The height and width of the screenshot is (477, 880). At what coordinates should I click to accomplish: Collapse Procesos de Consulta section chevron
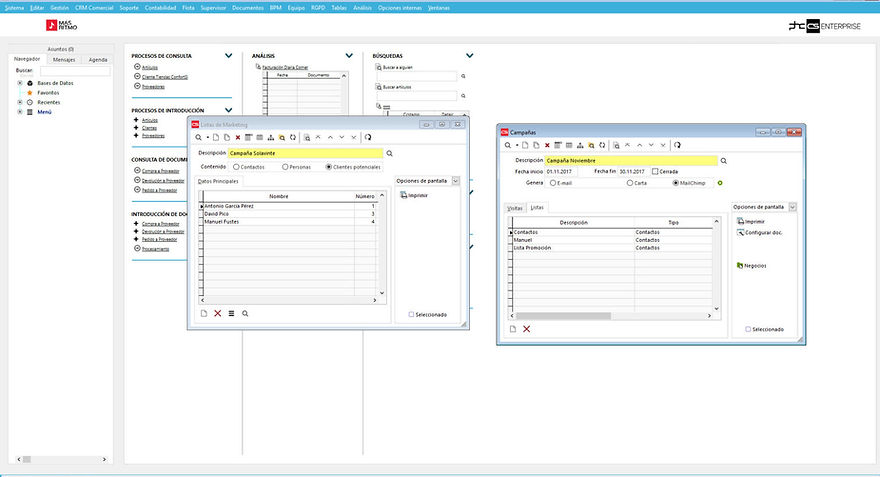pyautogui.click(x=228, y=56)
